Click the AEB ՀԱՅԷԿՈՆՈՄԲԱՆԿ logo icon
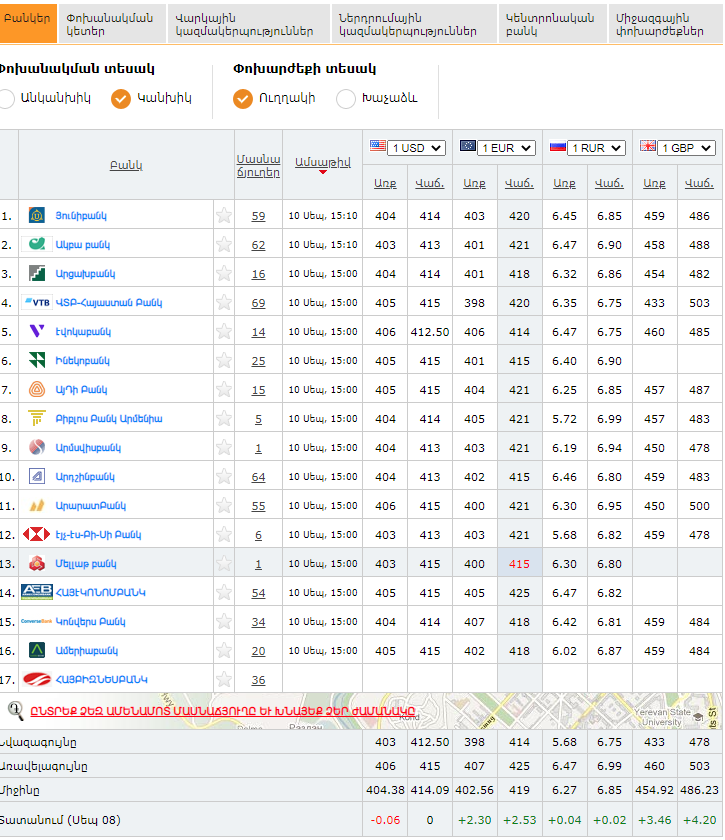The image size is (725, 840). [36, 592]
